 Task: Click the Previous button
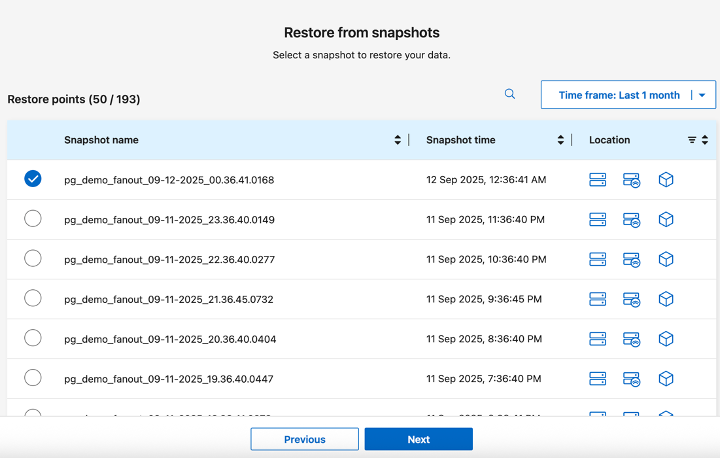tap(304, 439)
